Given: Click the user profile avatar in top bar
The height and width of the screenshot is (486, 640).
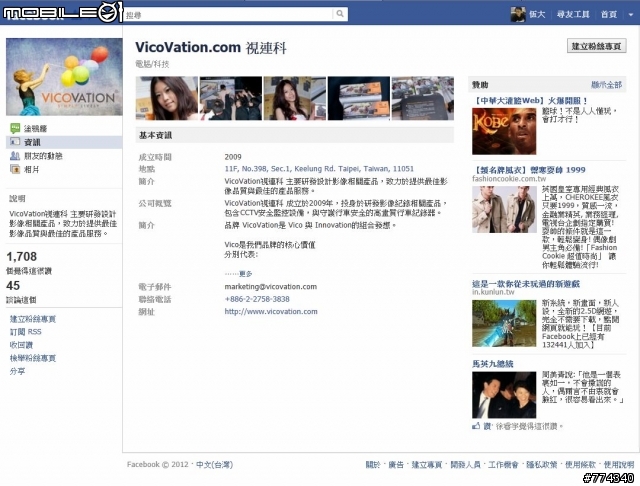Looking at the screenshot, I should tap(518, 14).
